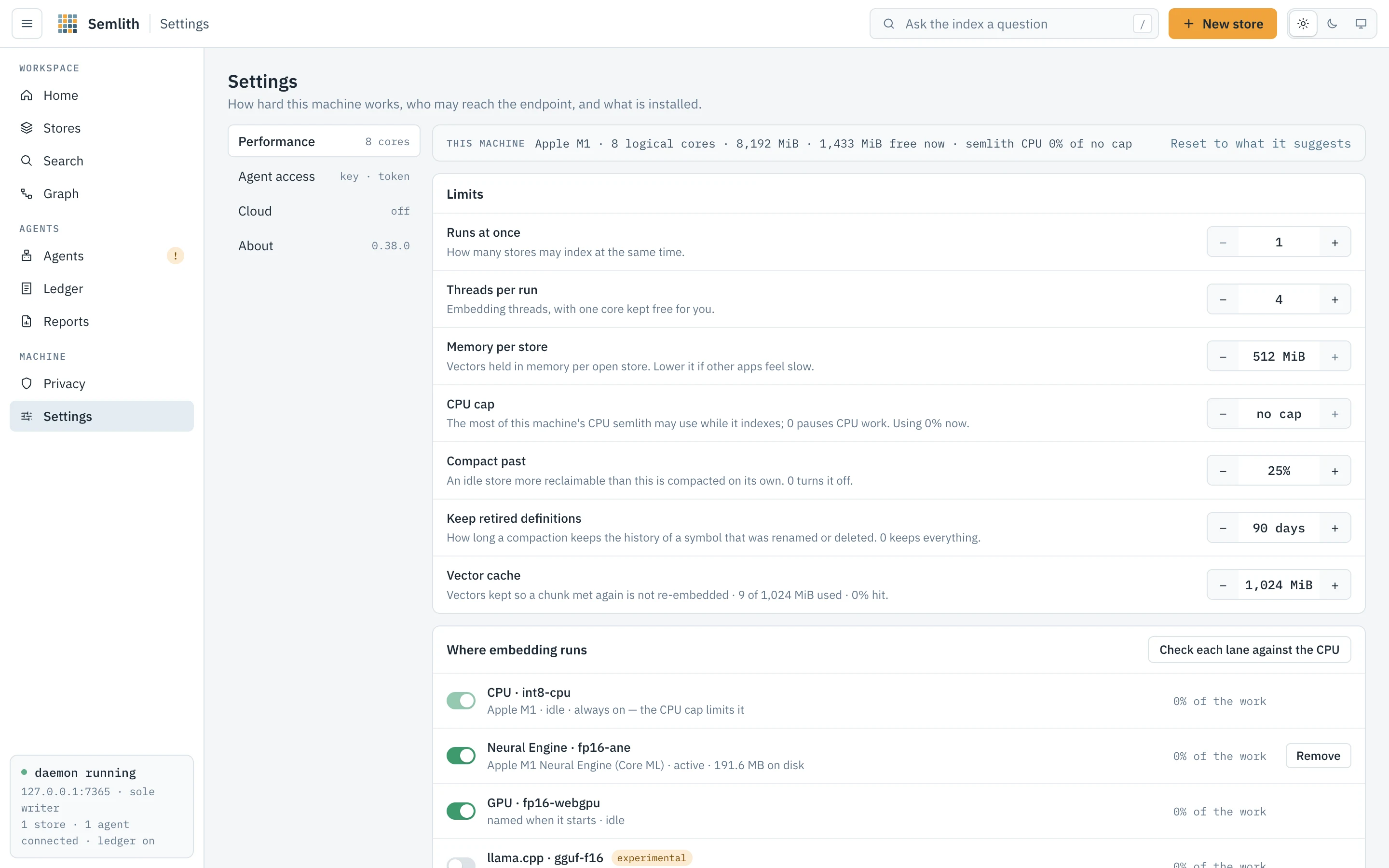Open Stores in the sidebar

tap(102, 128)
